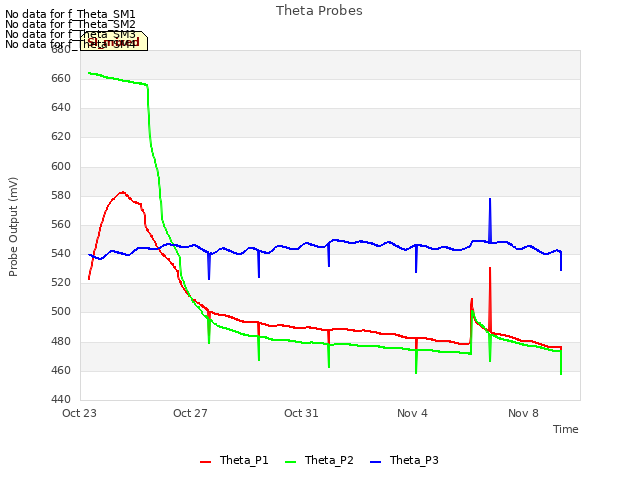The image size is (640, 480).
Task: Click the red Theta_P1 legend color marker
Action: pos(205,462)
